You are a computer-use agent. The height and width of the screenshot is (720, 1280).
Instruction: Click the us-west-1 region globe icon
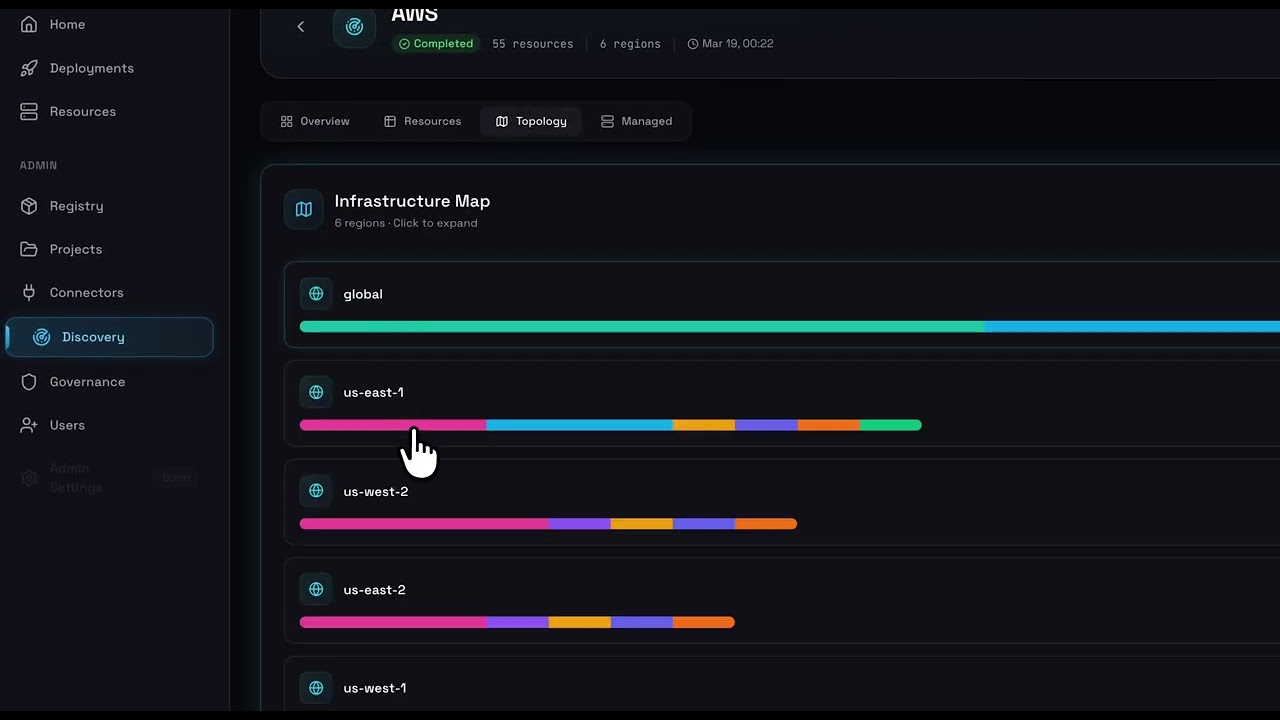pyautogui.click(x=316, y=688)
